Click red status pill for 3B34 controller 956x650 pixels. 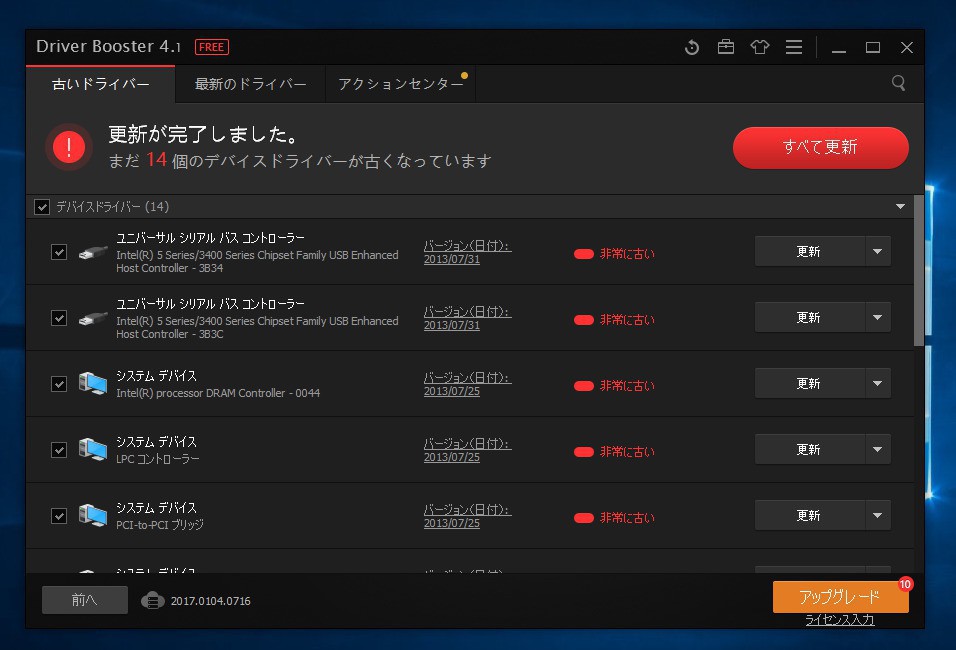[583, 254]
